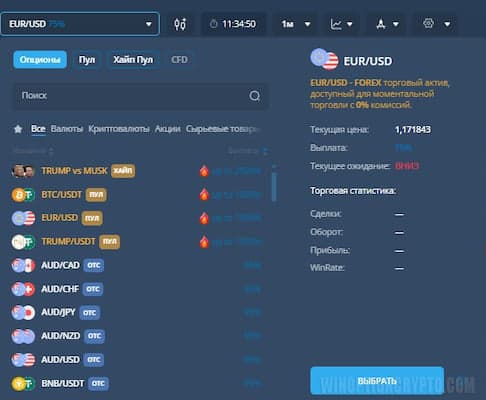Select TRUMP/USDT pool asset
Image resolution: width=486 pixels, height=400 pixels.
pyautogui.click(x=140, y=242)
